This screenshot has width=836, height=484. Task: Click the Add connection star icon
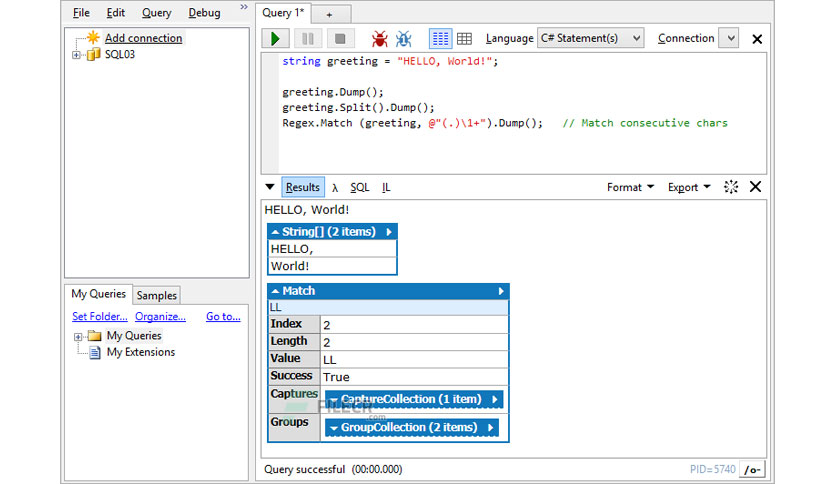(93, 37)
